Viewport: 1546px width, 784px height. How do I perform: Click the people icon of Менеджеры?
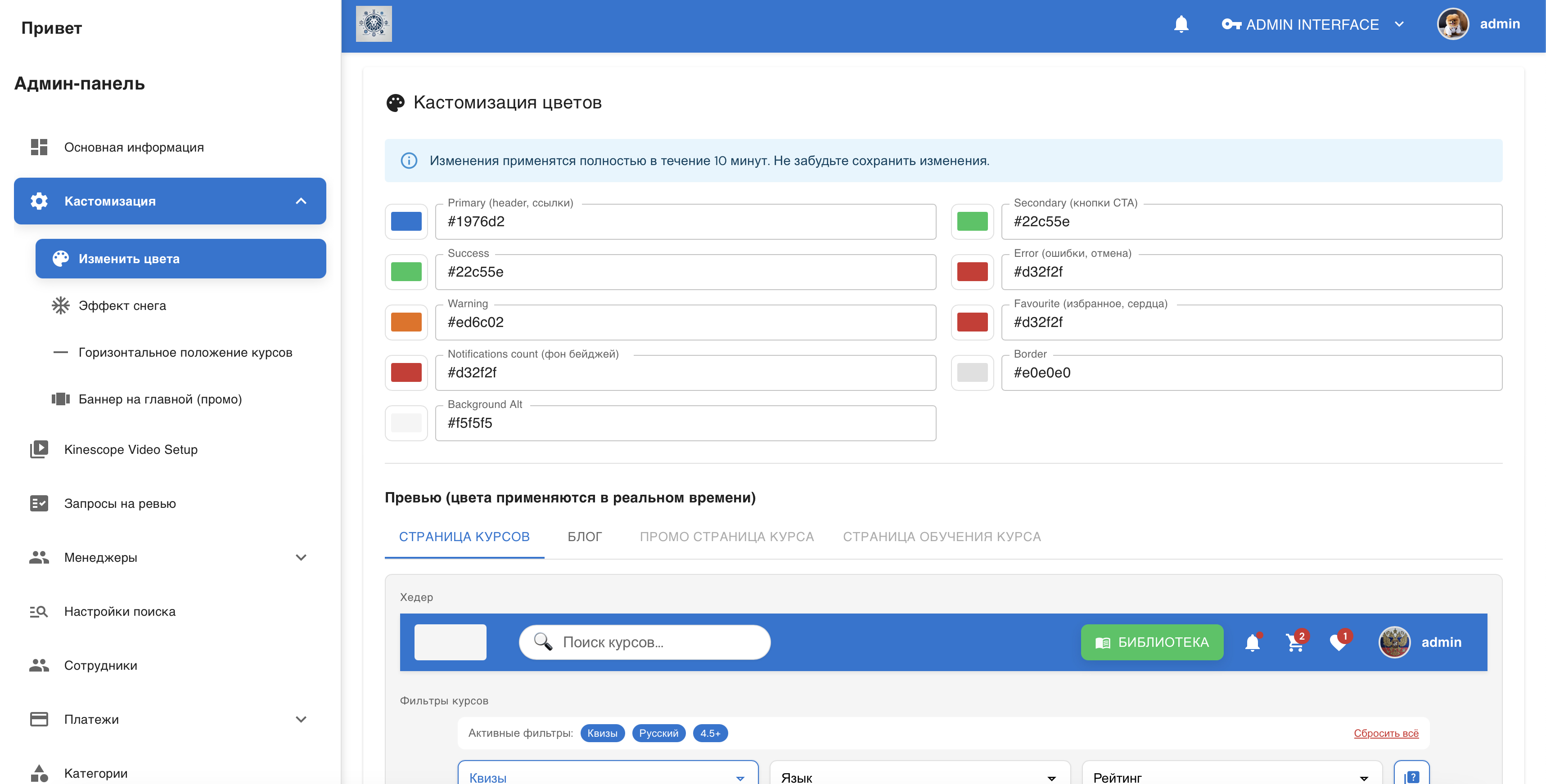click(x=39, y=557)
